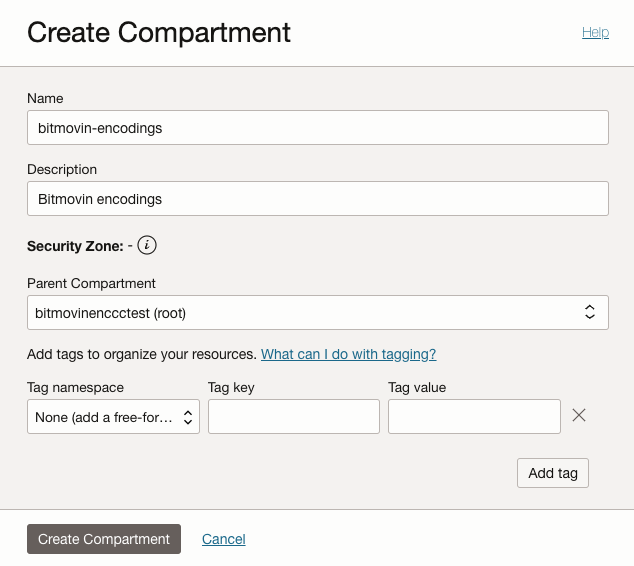Click the Tag value column label

coord(417,387)
